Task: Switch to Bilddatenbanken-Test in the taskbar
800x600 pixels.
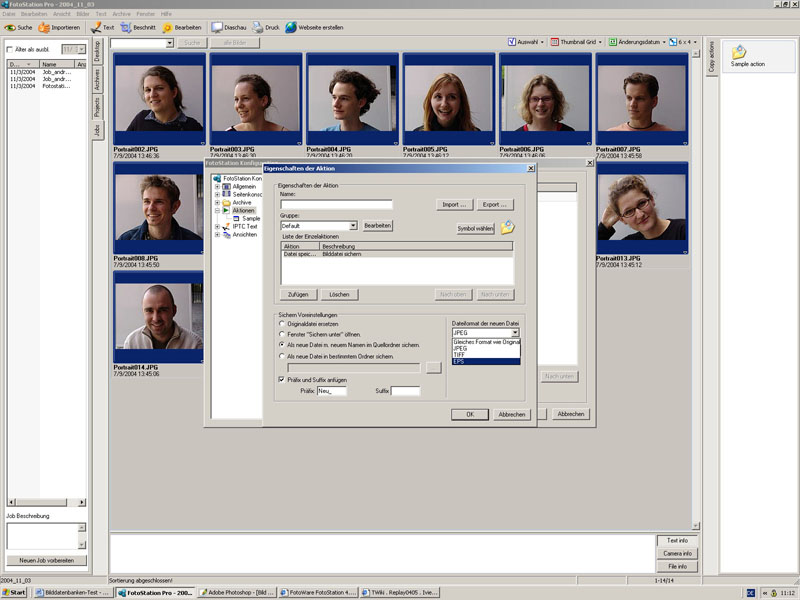Action: click(73, 593)
